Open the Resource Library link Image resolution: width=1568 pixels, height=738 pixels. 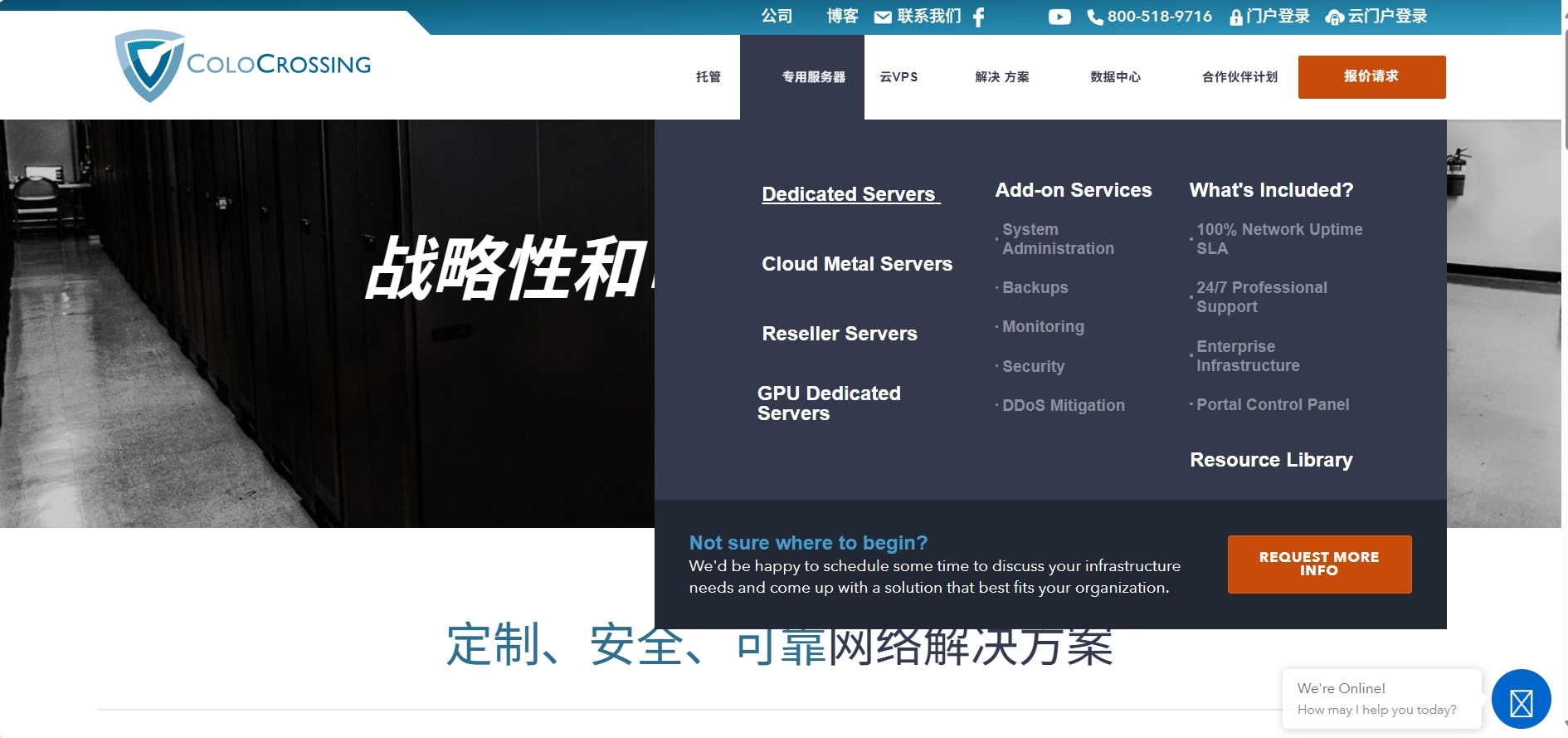pyautogui.click(x=1271, y=460)
